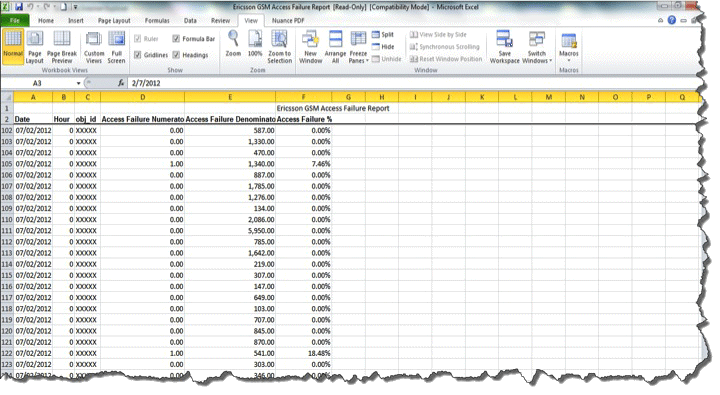Switch to the Page Layout tab
Screen dimensions: 720x395
[x=114, y=20]
